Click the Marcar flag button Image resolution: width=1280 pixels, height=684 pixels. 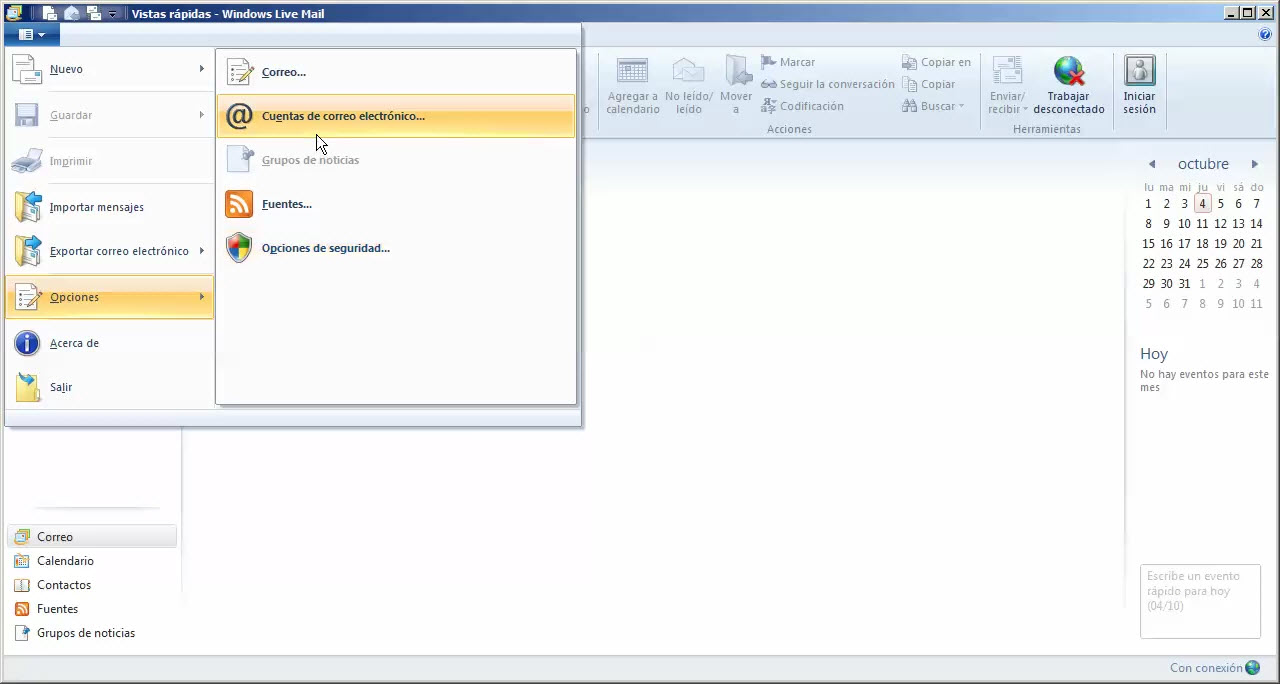click(788, 62)
